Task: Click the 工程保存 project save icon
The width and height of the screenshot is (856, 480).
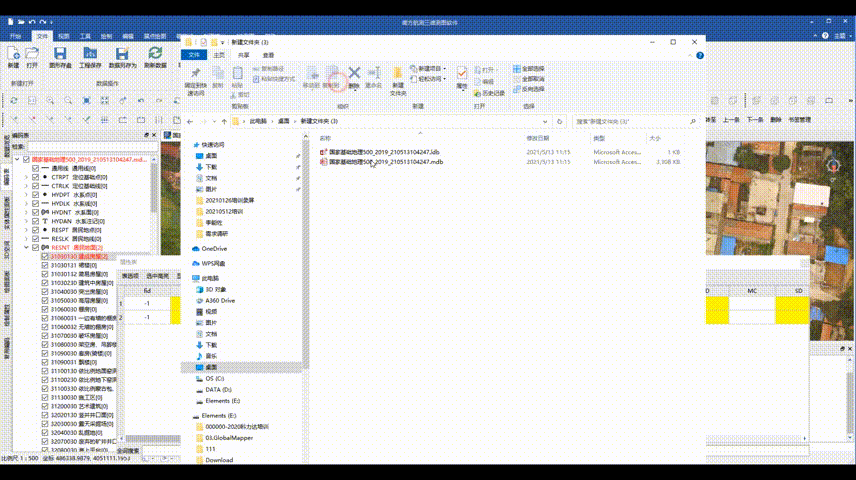Action: point(90,55)
